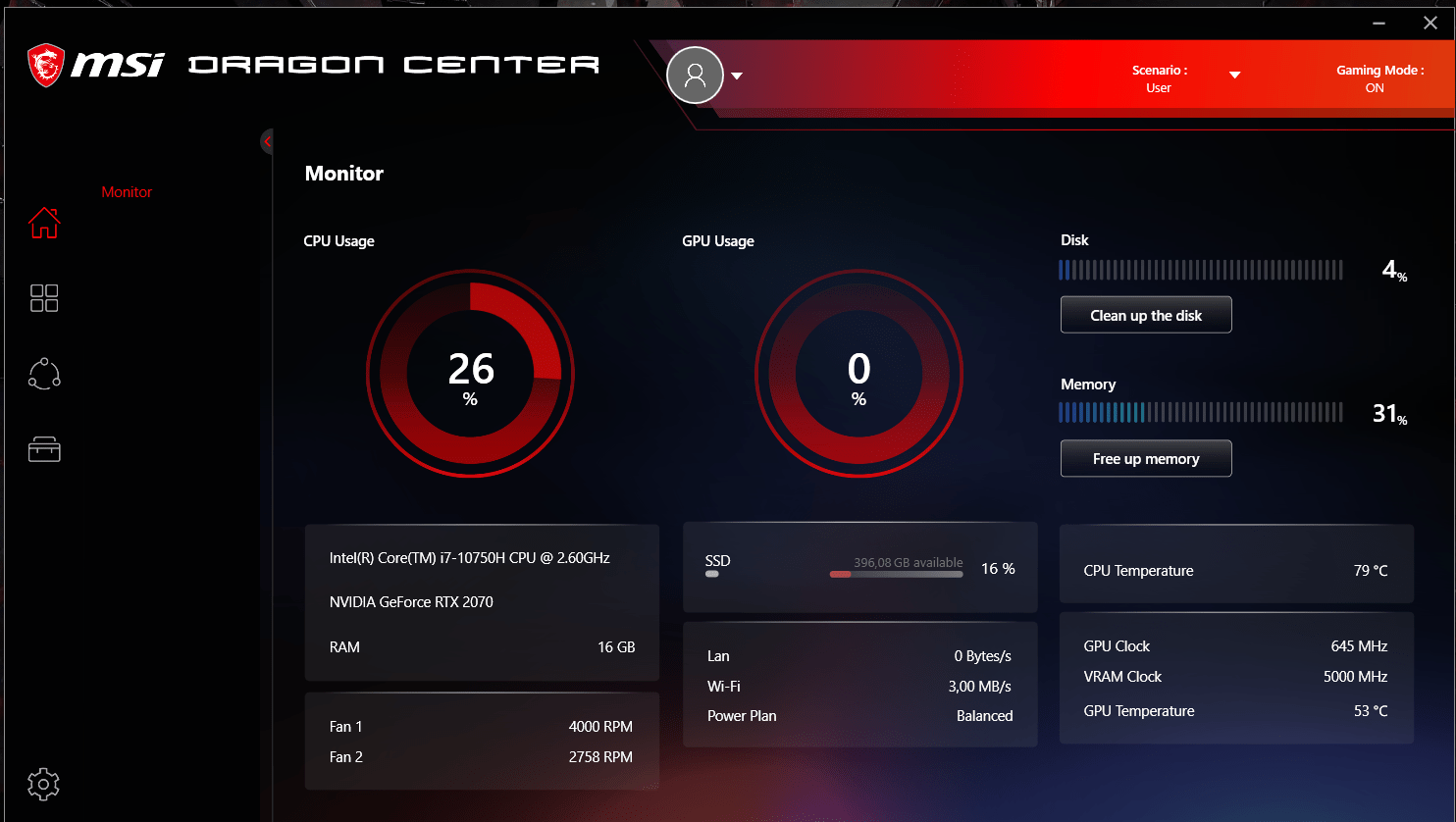Click the Disk 4% reading
Viewport: 1456px width, 822px height.
1394,271
